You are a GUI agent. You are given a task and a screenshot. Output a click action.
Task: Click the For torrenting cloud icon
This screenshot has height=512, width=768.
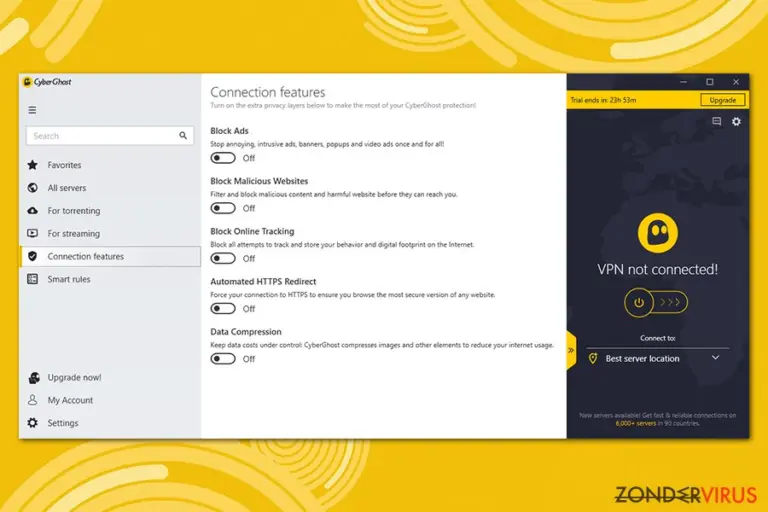pyautogui.click(x=33, y=211)
